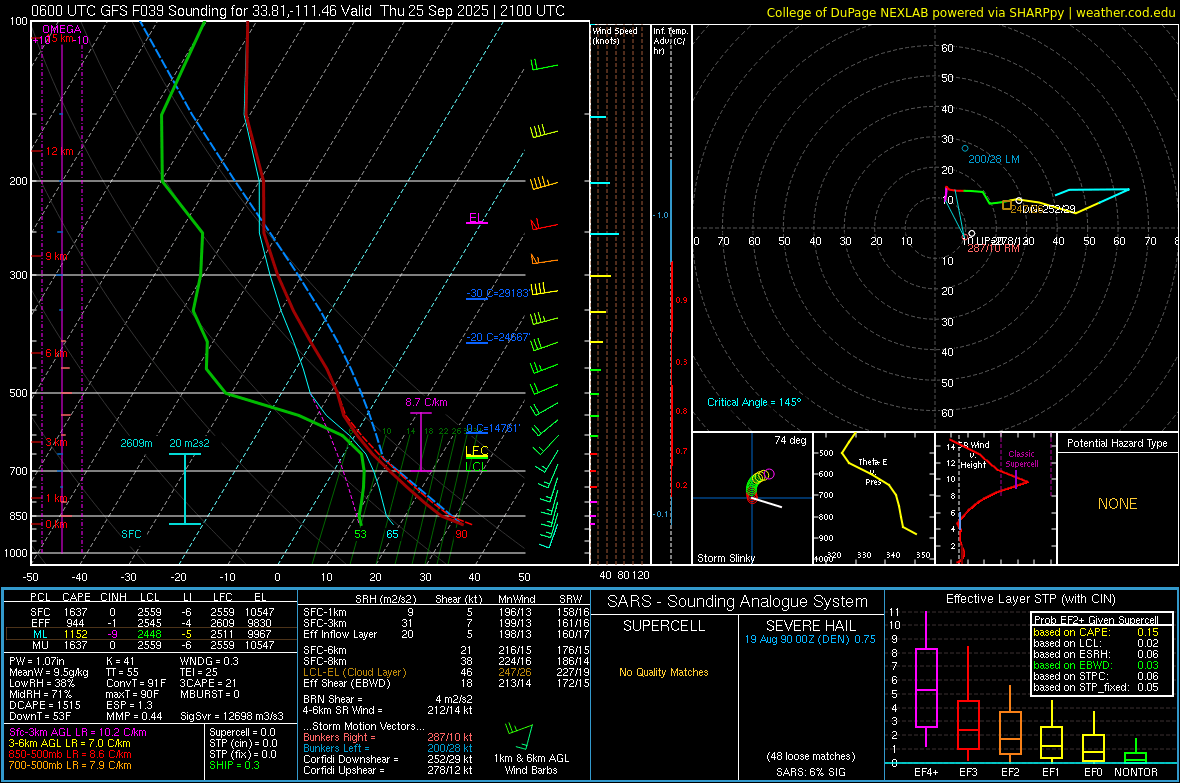
Task: Click the -20 C=24667' height label
Action: point(497,337)
